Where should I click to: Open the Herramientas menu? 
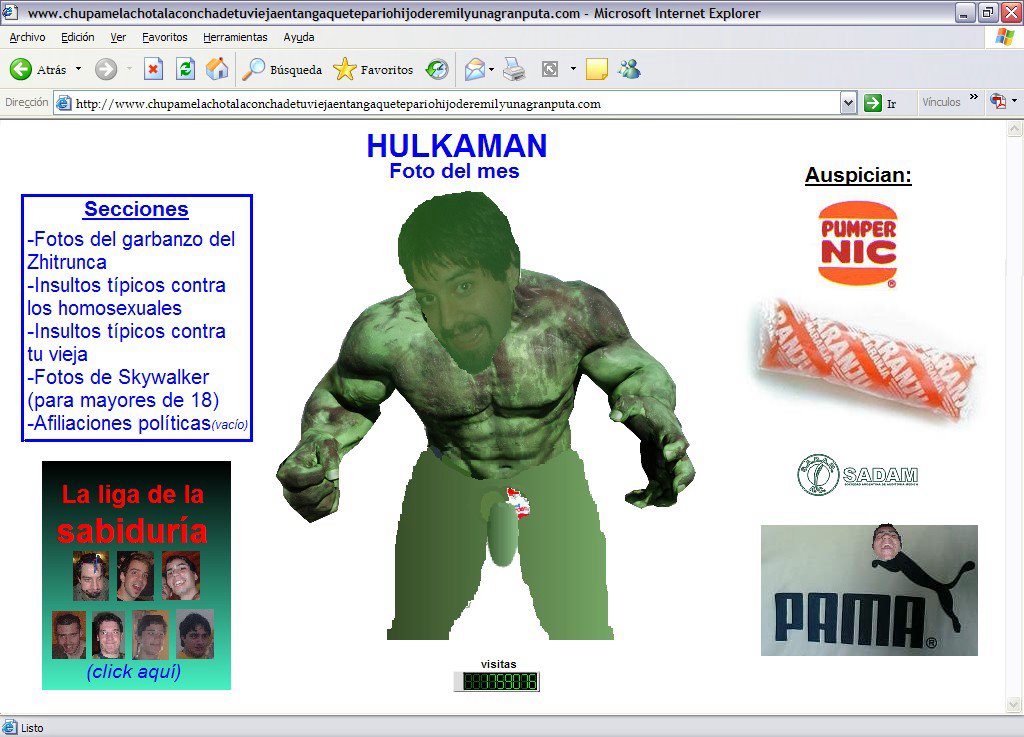[x=235, y=37]
